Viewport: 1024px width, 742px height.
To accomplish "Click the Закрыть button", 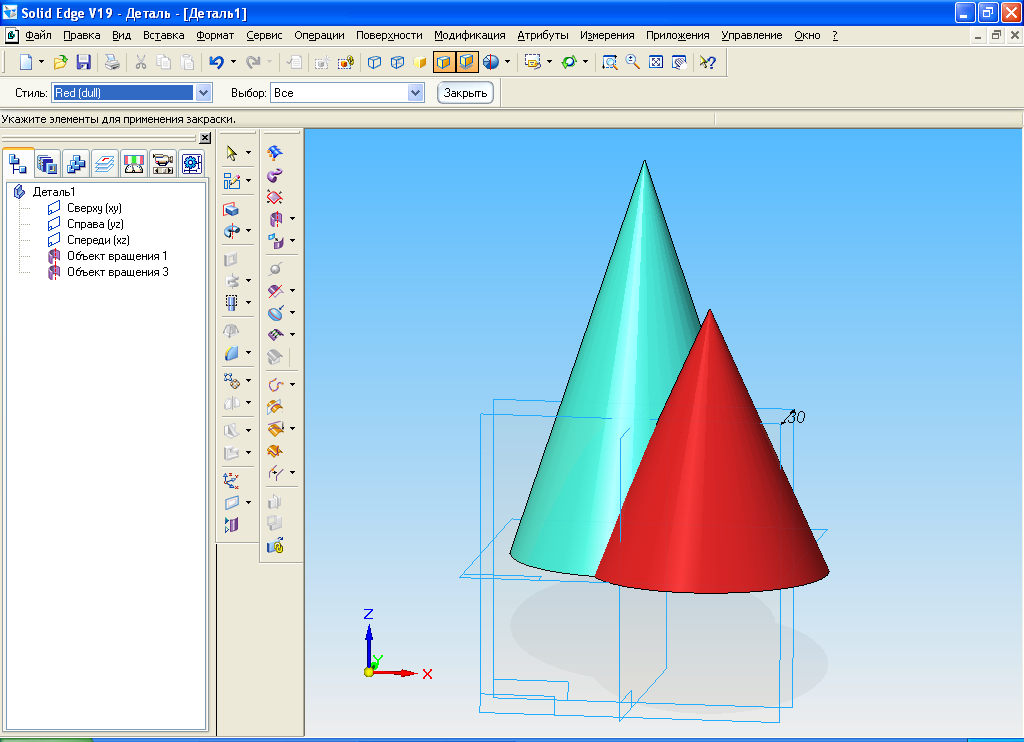I will coord(465,93).
